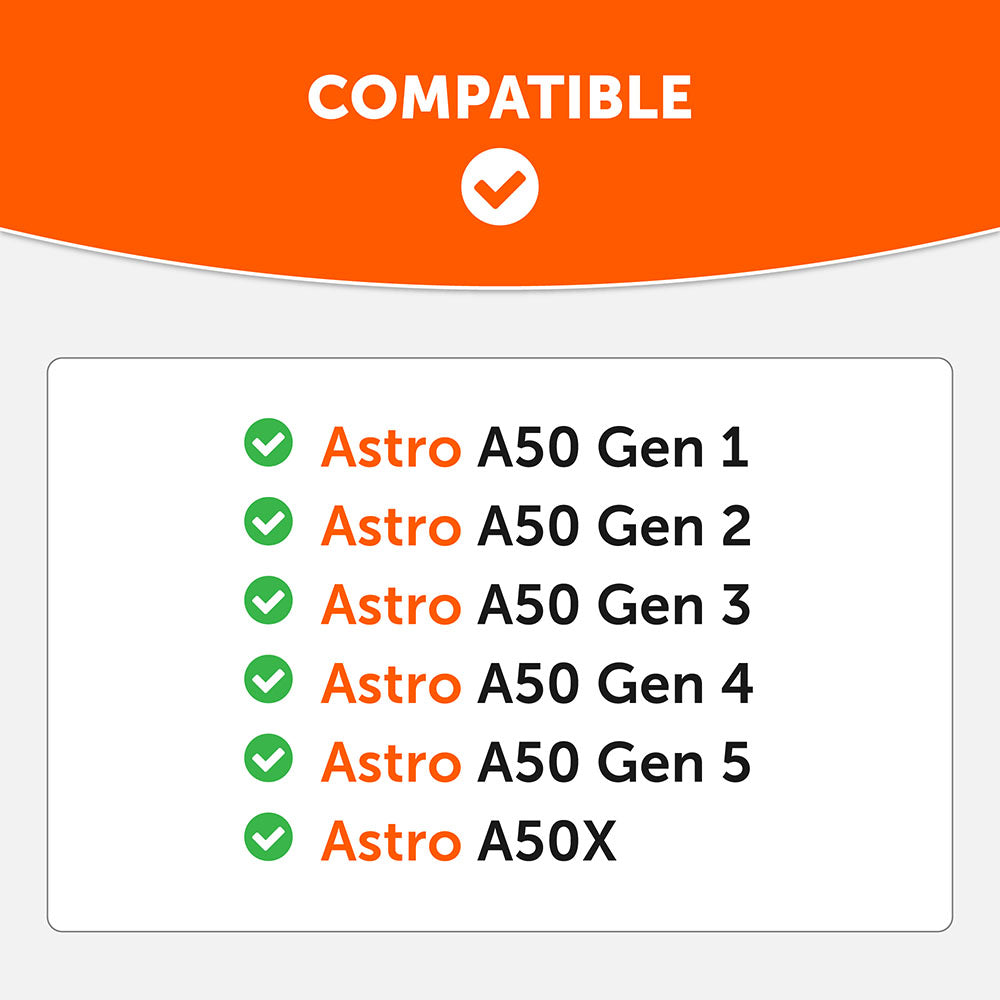Click green checkmark beside Astro A50 Gen 5
Image resolution: width=1000 pixels, height=1000 pixels.
pos(268,758)
